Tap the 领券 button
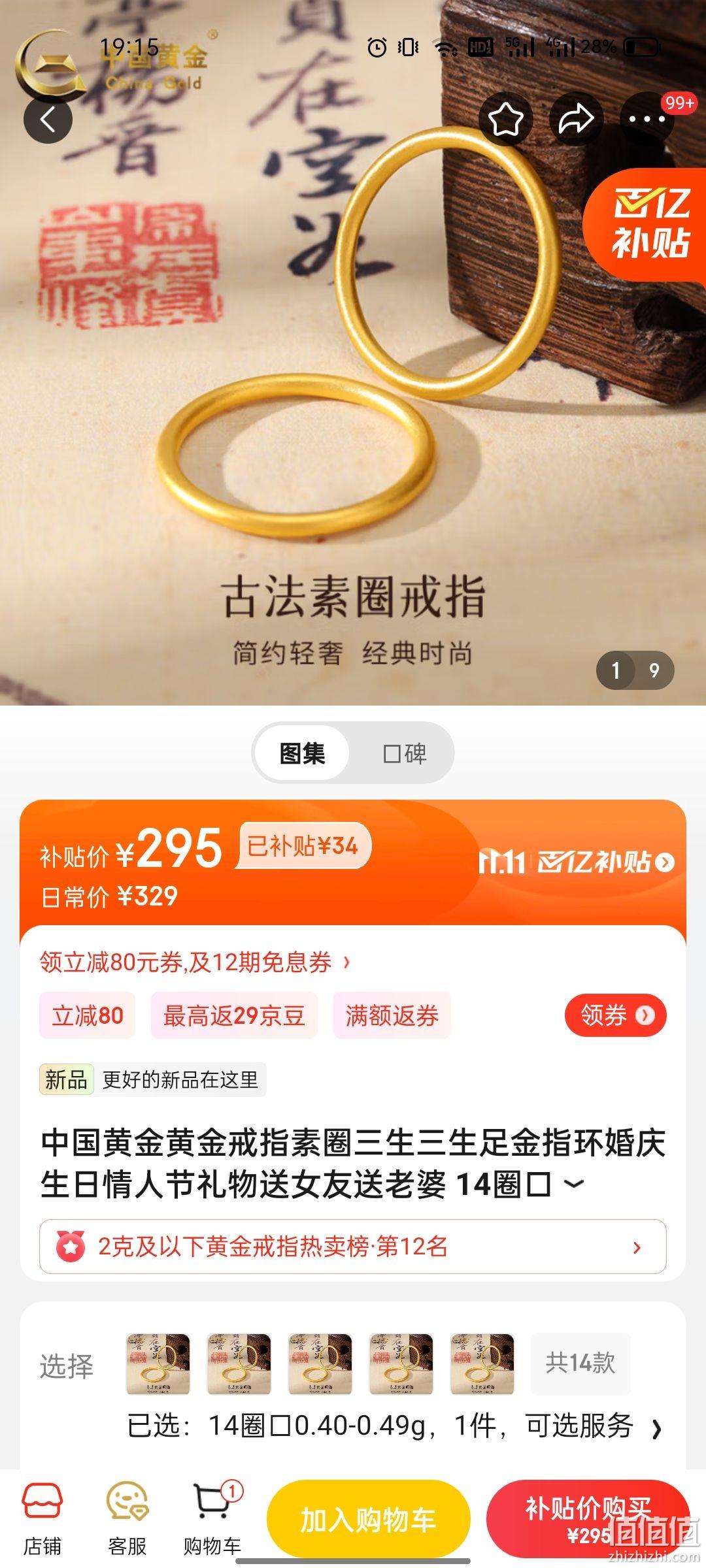 pos(616,1015)
